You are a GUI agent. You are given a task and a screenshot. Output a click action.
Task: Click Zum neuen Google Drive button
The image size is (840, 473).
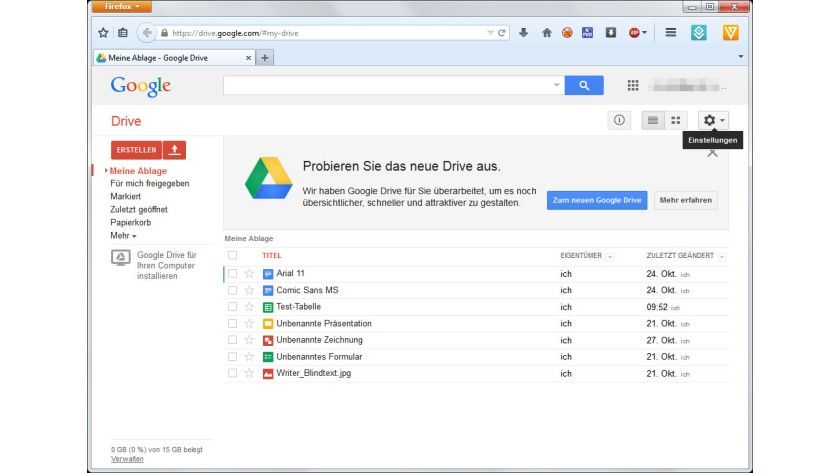tap(597, 200)
